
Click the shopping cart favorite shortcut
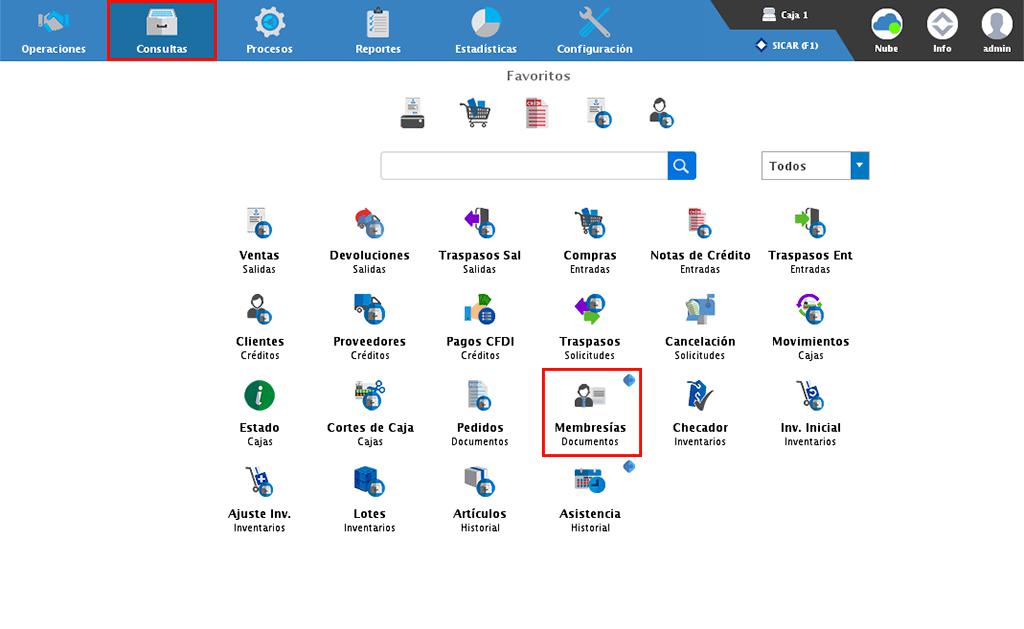476,113
